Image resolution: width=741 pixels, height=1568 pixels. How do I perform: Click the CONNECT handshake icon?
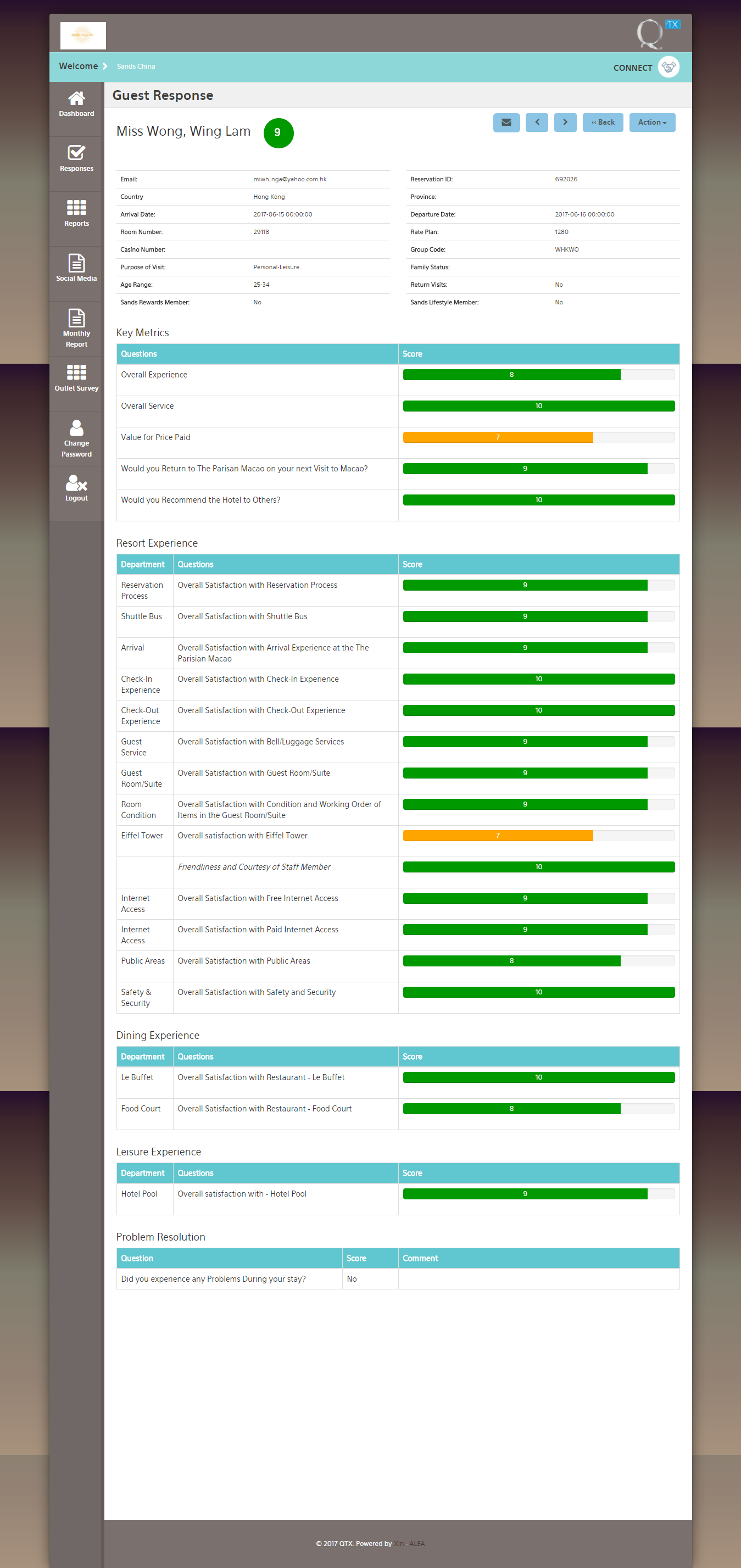[668, 67]
